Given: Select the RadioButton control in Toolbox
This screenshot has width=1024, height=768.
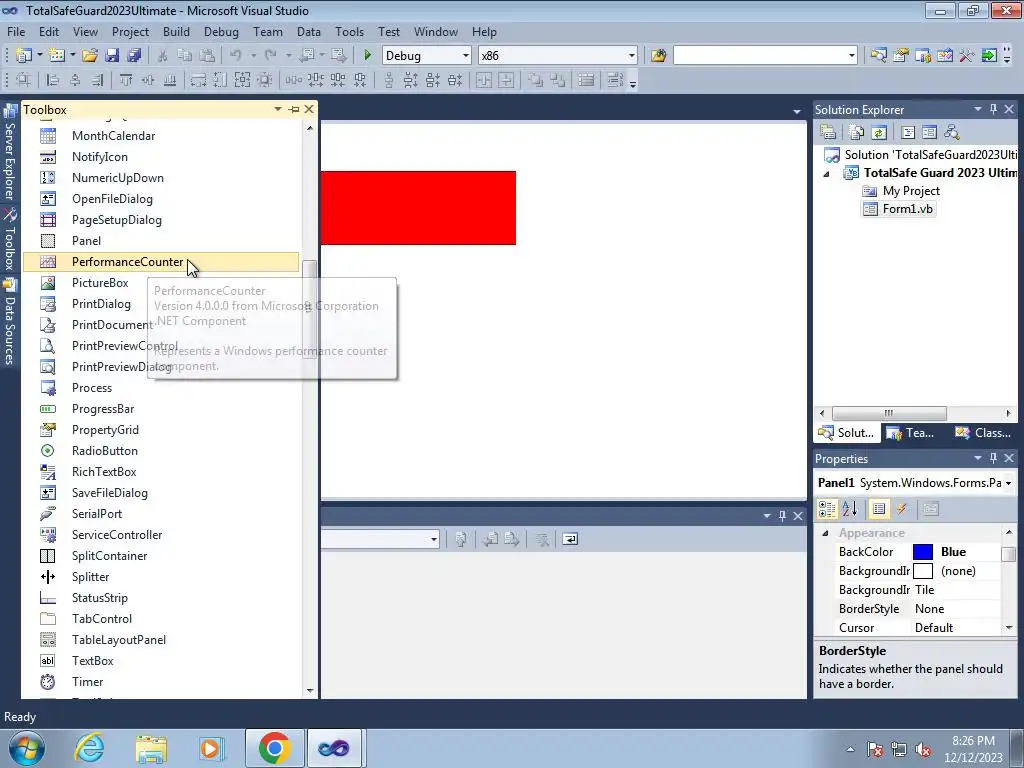Looking at the screenshot, I should click(161, 451).
